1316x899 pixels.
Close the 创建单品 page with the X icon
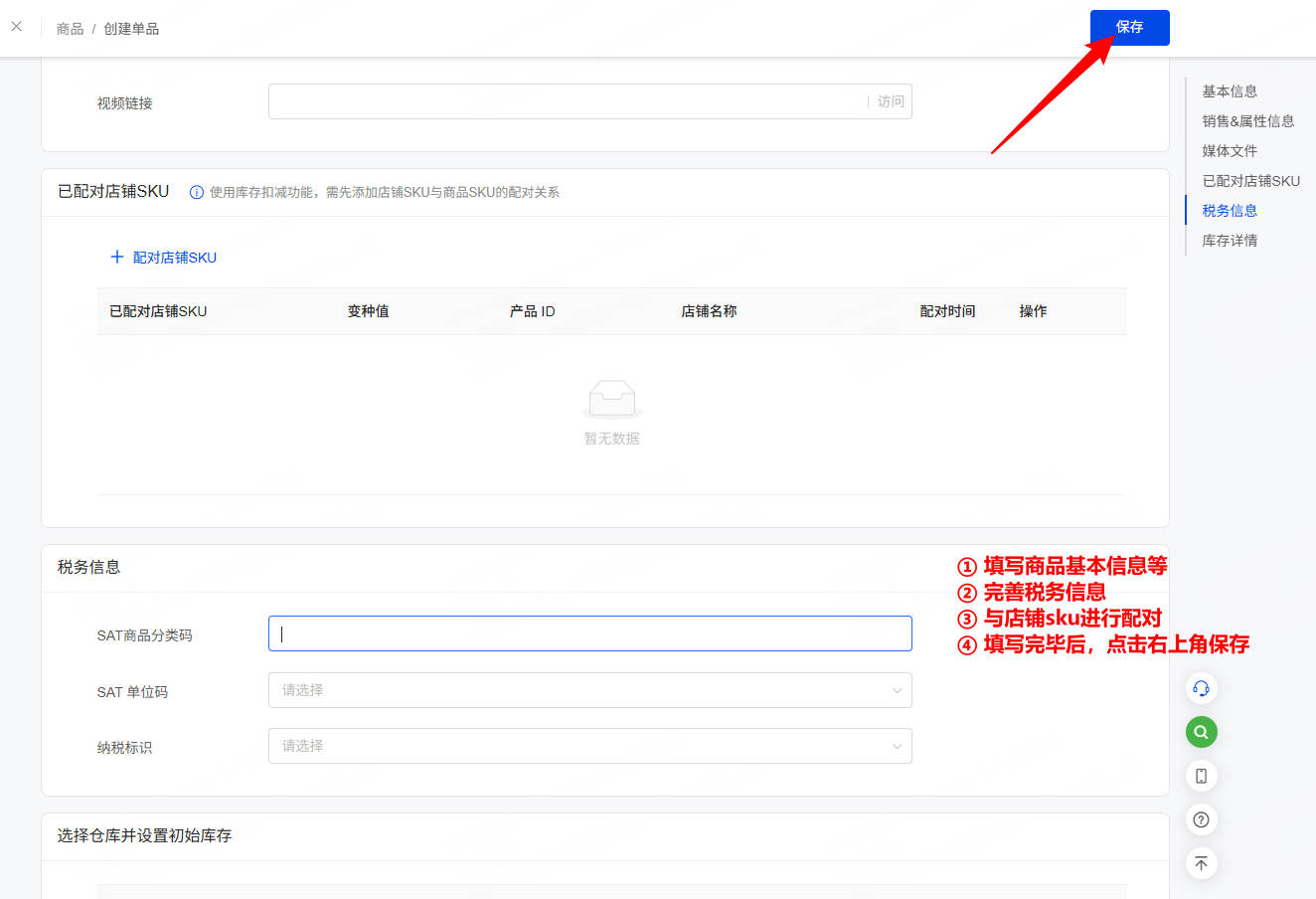(x=16, y=26)
